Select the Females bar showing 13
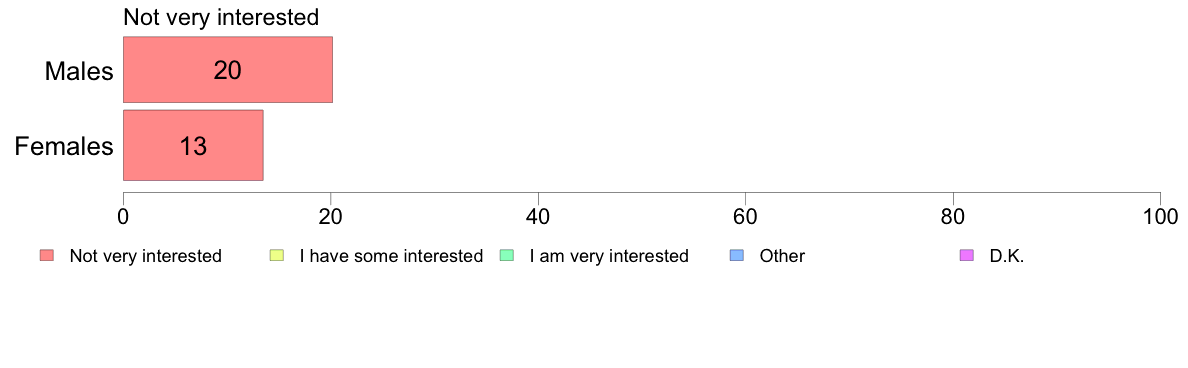Image resolution: width=1188 pixels, height=368 pixels. coord(193,145)
